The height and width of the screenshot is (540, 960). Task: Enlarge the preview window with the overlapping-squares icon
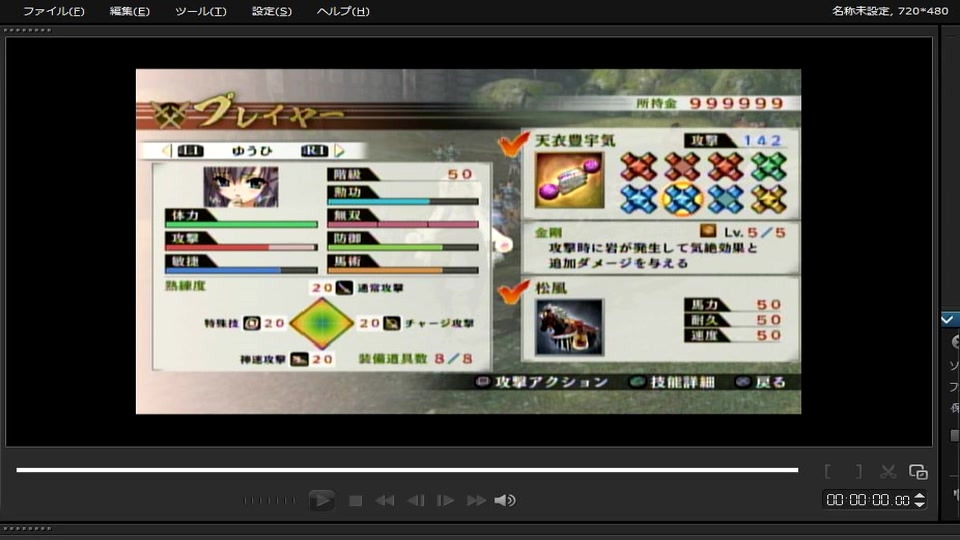point(918,471)
